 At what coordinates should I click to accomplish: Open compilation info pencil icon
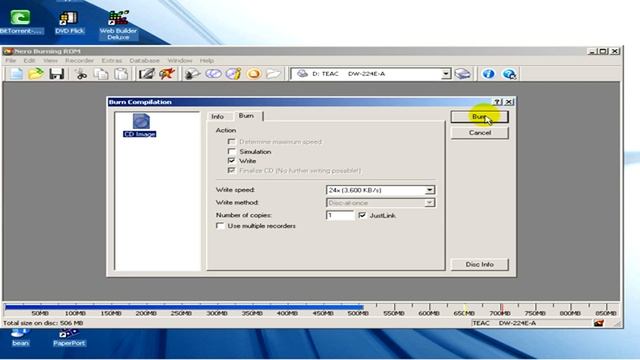(x=146, y=74)
